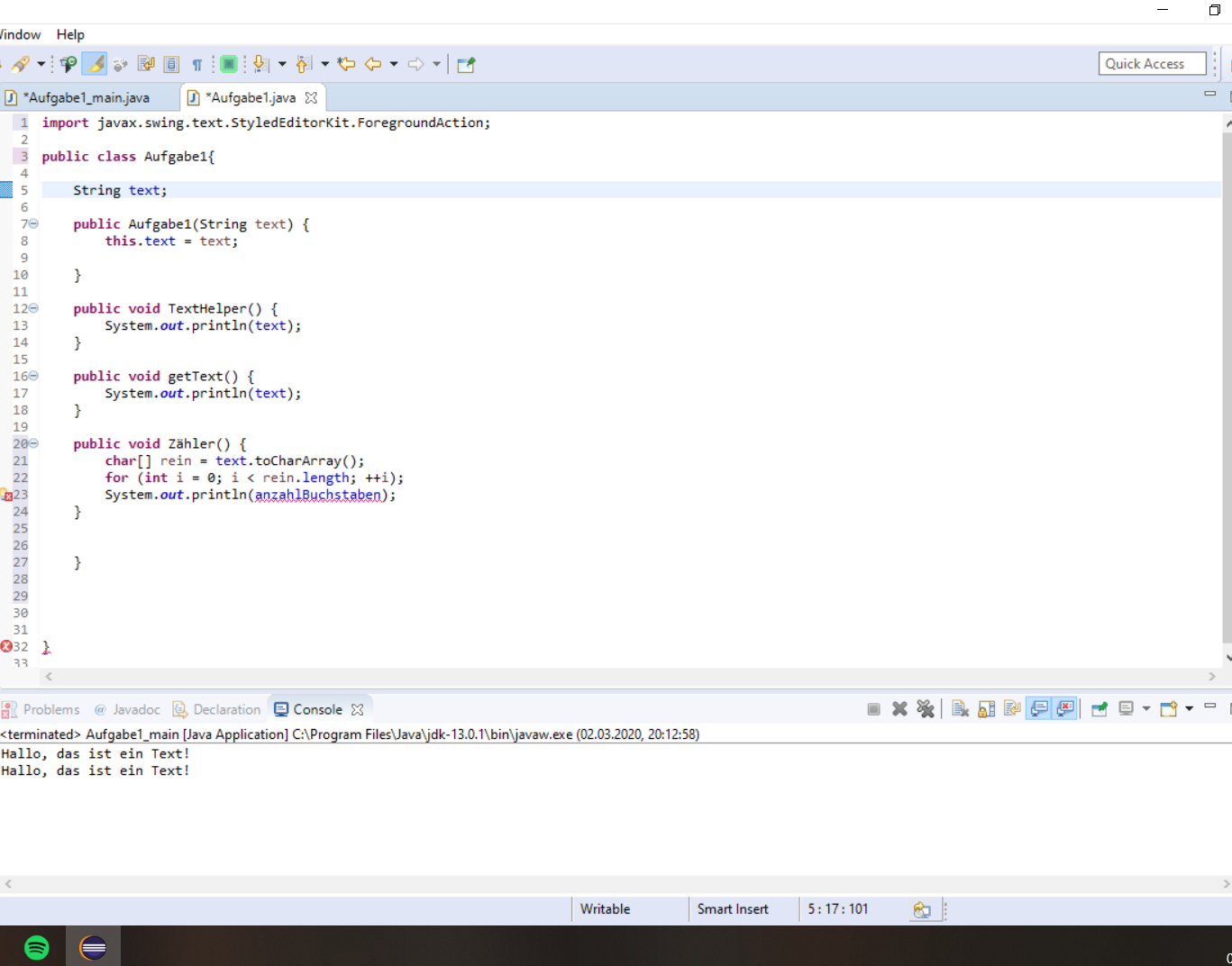The width and height of the screenshot is (1232, 966).
Task: Toggle the Mark Occurrences highlighter tool
Action: [x=93, y=63]
